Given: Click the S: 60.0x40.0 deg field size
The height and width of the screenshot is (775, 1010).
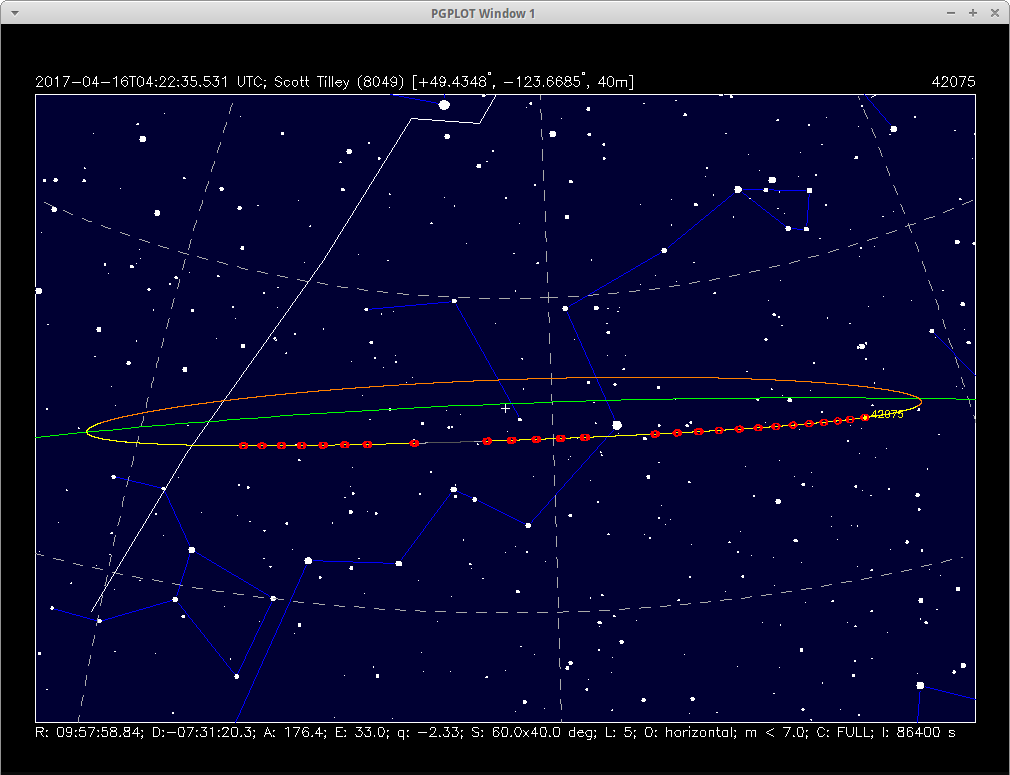Looking at the screenshot, I should [x=534, y=732].
